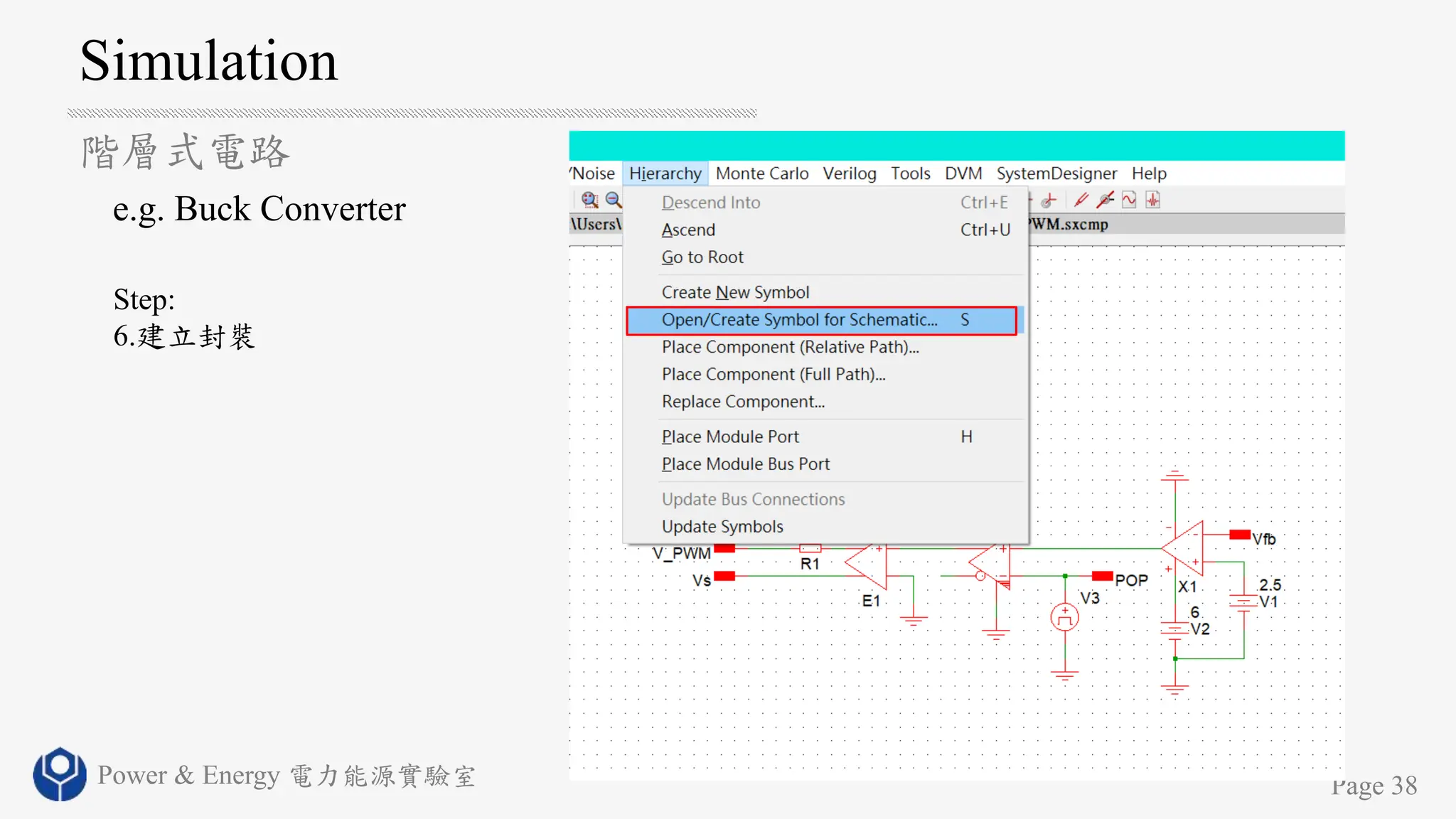Select the red Vfb module port
The height and width of the screenshot is (819, 1456).
[1240, 535]
